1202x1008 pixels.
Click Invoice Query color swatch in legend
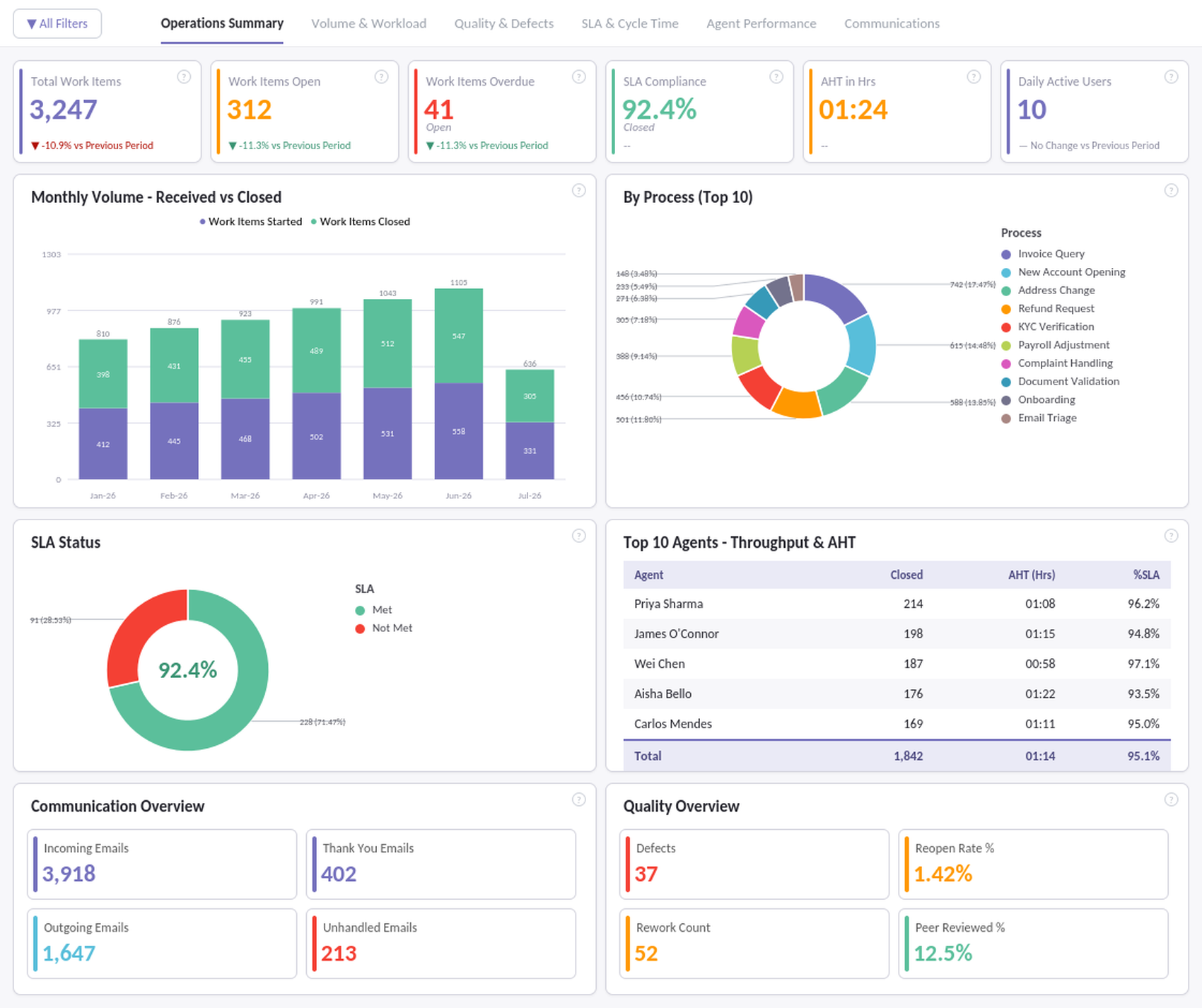[x=1006, y=254]
